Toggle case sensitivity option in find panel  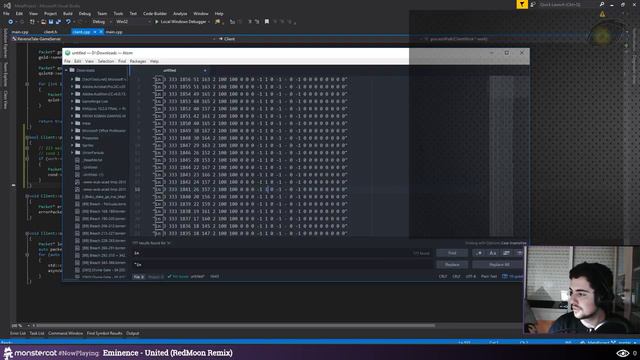pyautogui.click(x=493, y=253)
